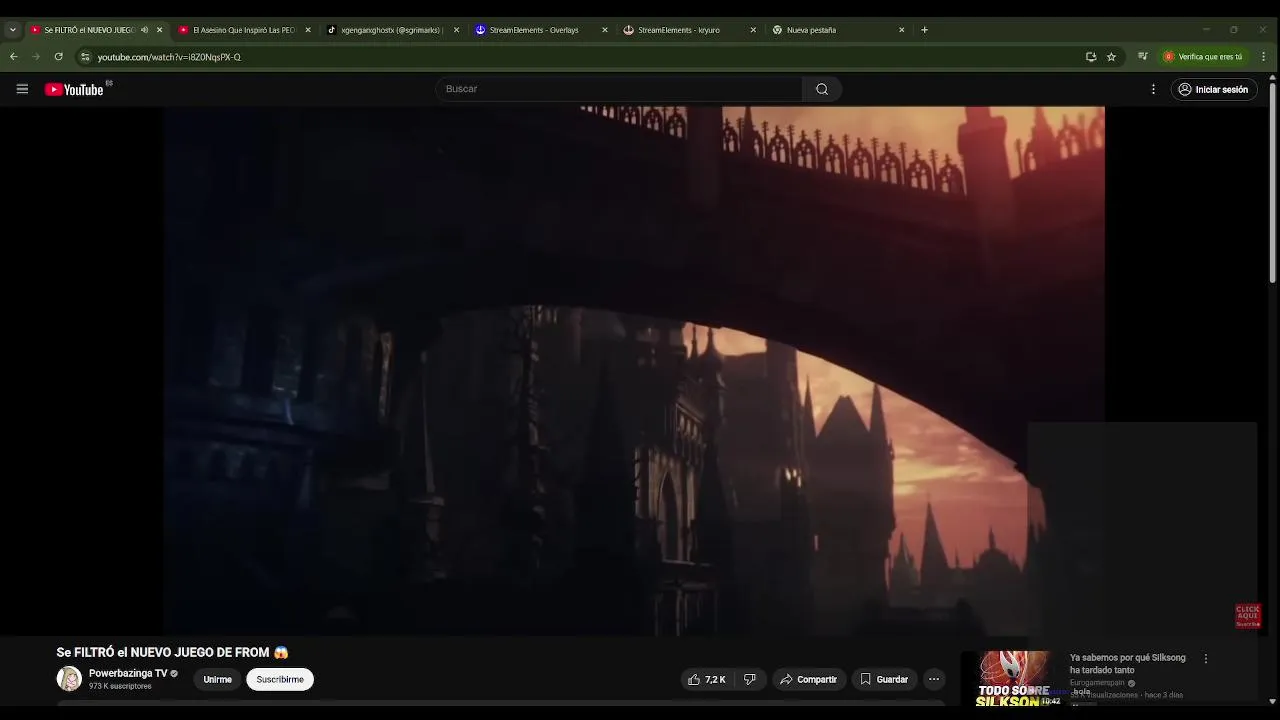Screen dimensions: 1280x720
Task: Click the video title Se FILTRÓ el NUEVO JUEGO
Action: click(172, 652)
